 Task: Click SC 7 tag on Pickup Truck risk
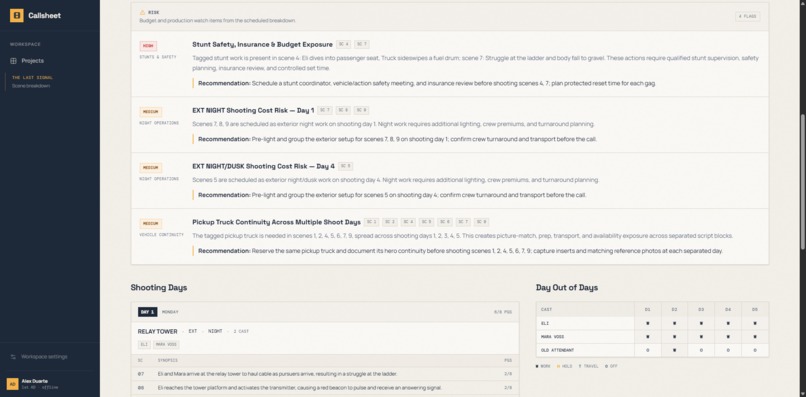(463, 222)
